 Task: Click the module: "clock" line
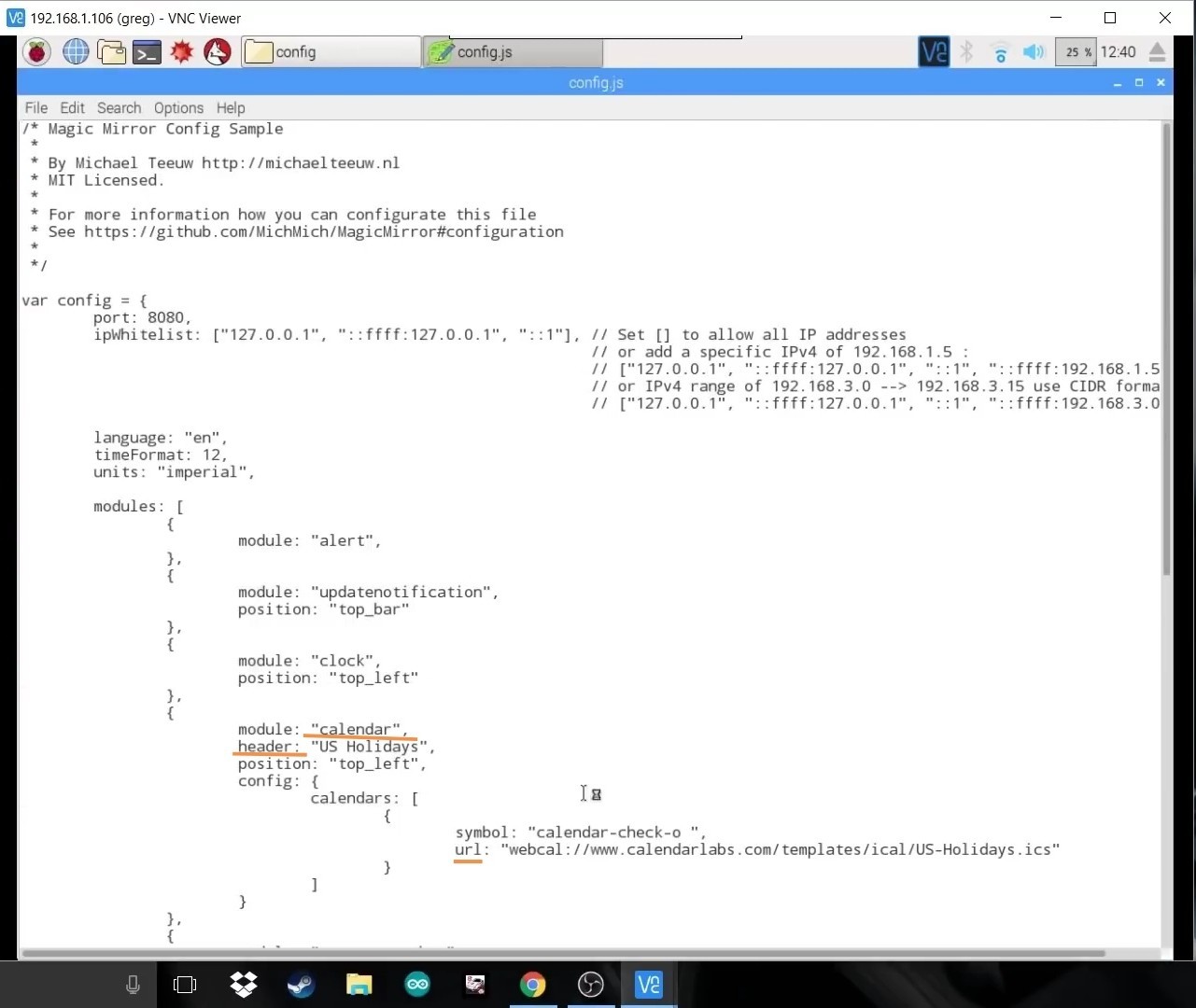pyautogui.click(x=309, y=661)
